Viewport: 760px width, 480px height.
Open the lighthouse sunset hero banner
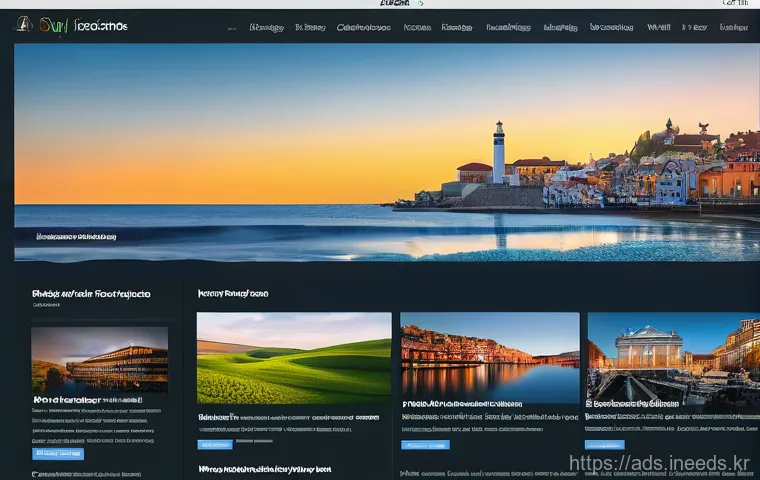387,152
